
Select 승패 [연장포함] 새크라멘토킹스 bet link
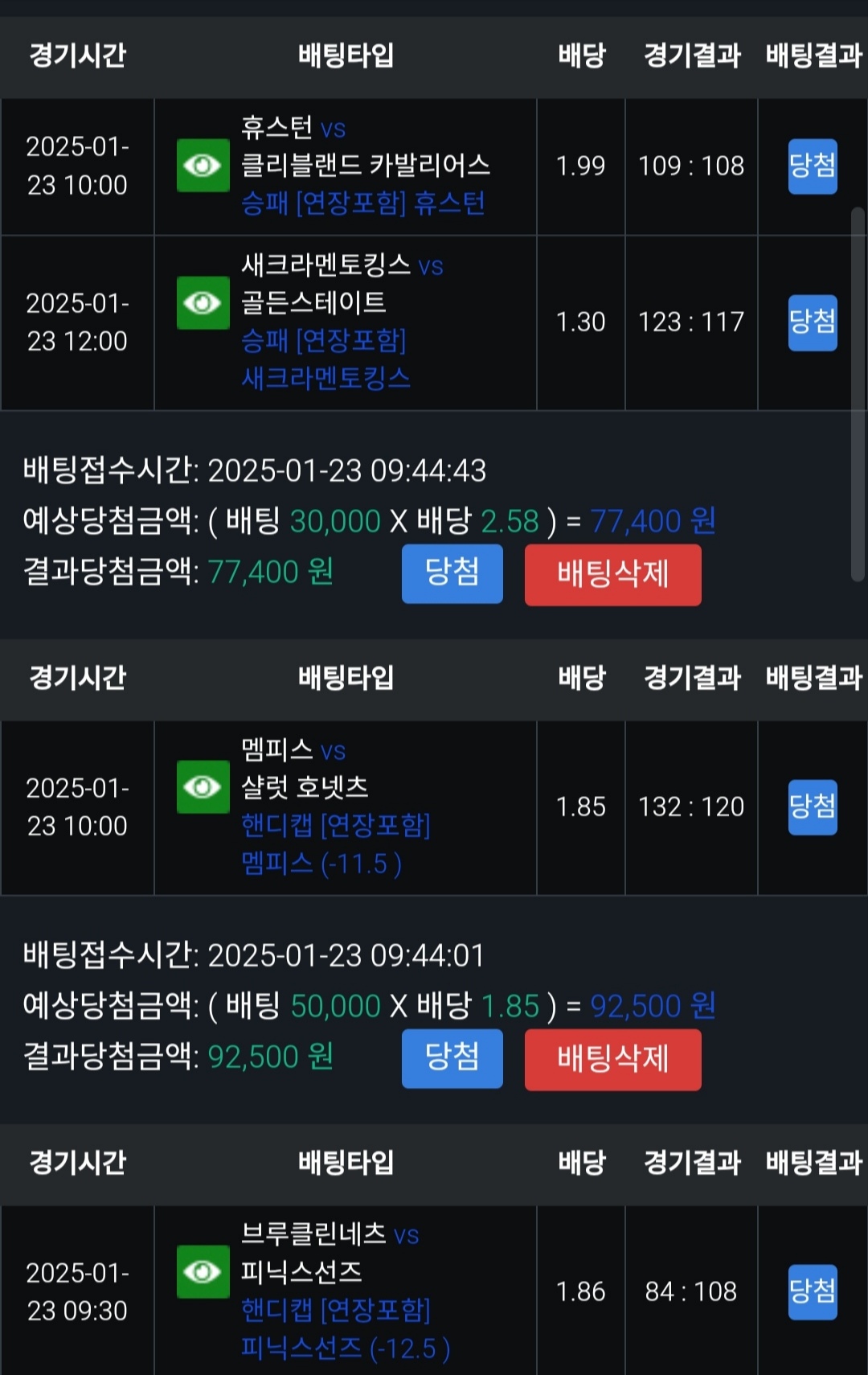click(x=325, y=359)
